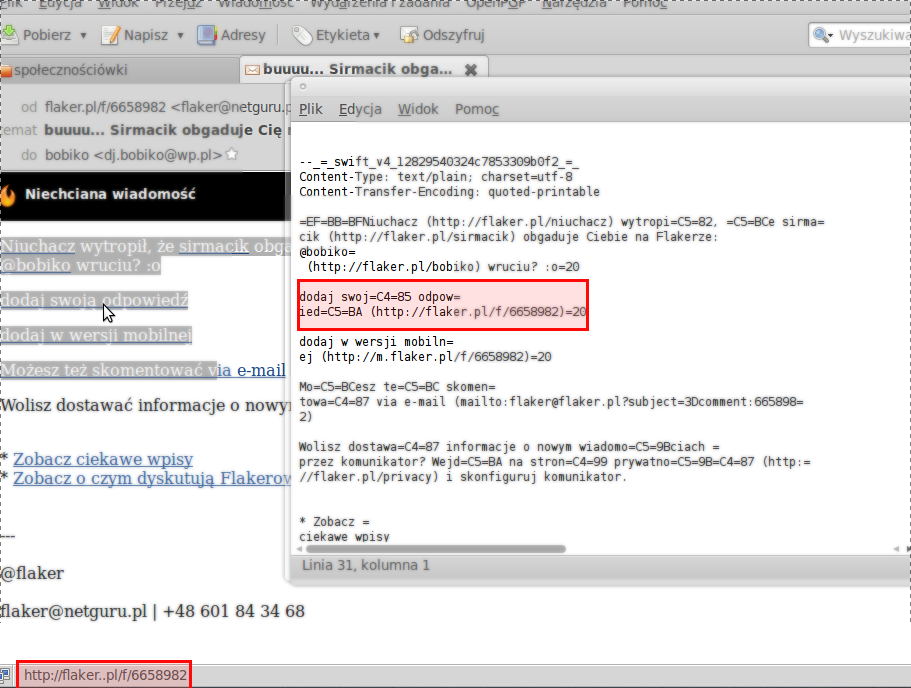This screenshot has width=911, height=688.
Task: Click the 'dodaj swoją odpowiedź' link
Action: pos(94,299)
